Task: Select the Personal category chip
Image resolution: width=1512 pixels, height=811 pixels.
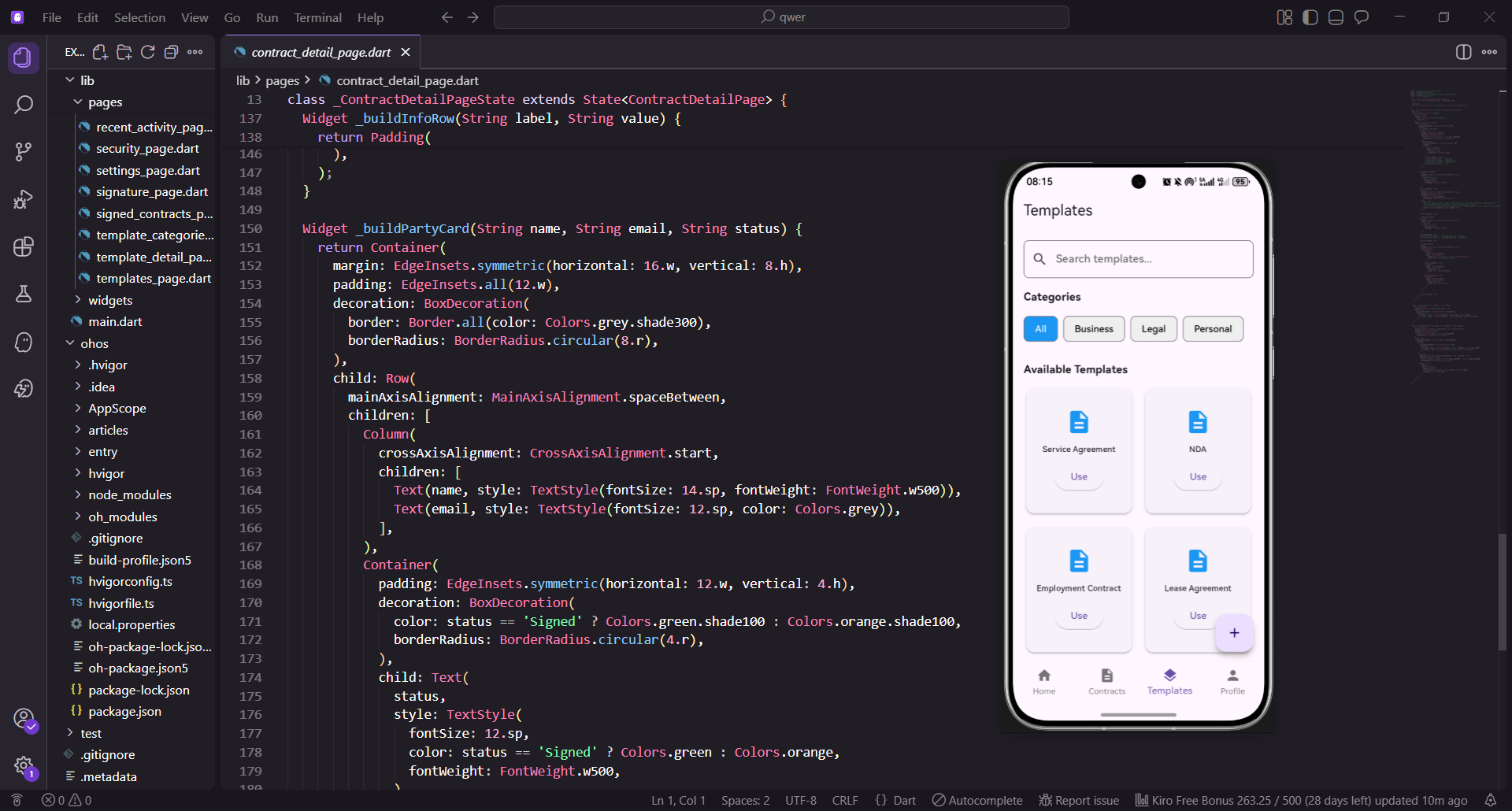Action: coord(1213,329)
